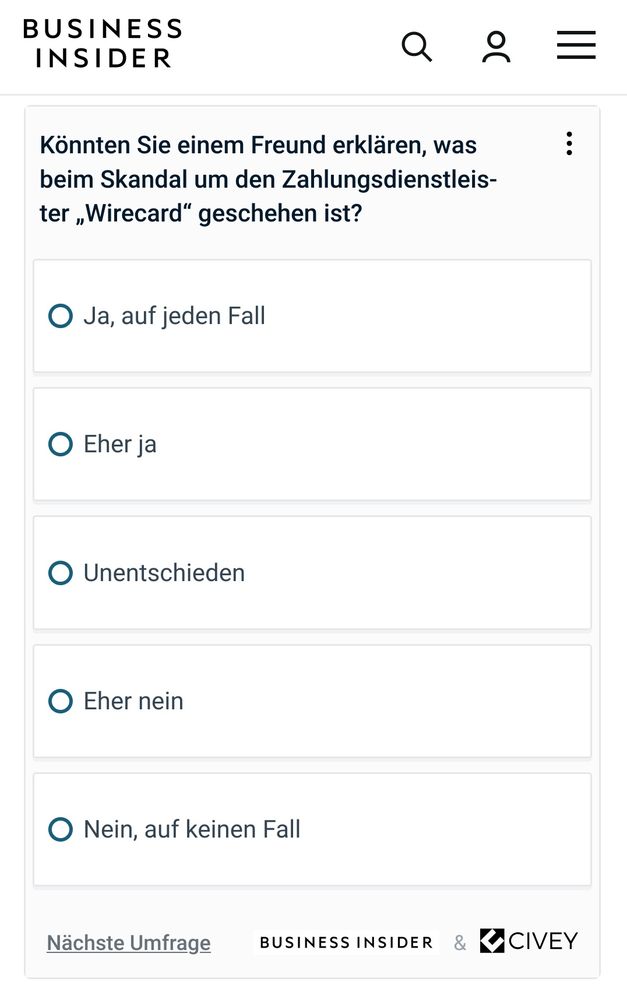627x999 pixels.
Task: Select the "Ja, auf jeden Fall" radio circle
Action: 61,316
